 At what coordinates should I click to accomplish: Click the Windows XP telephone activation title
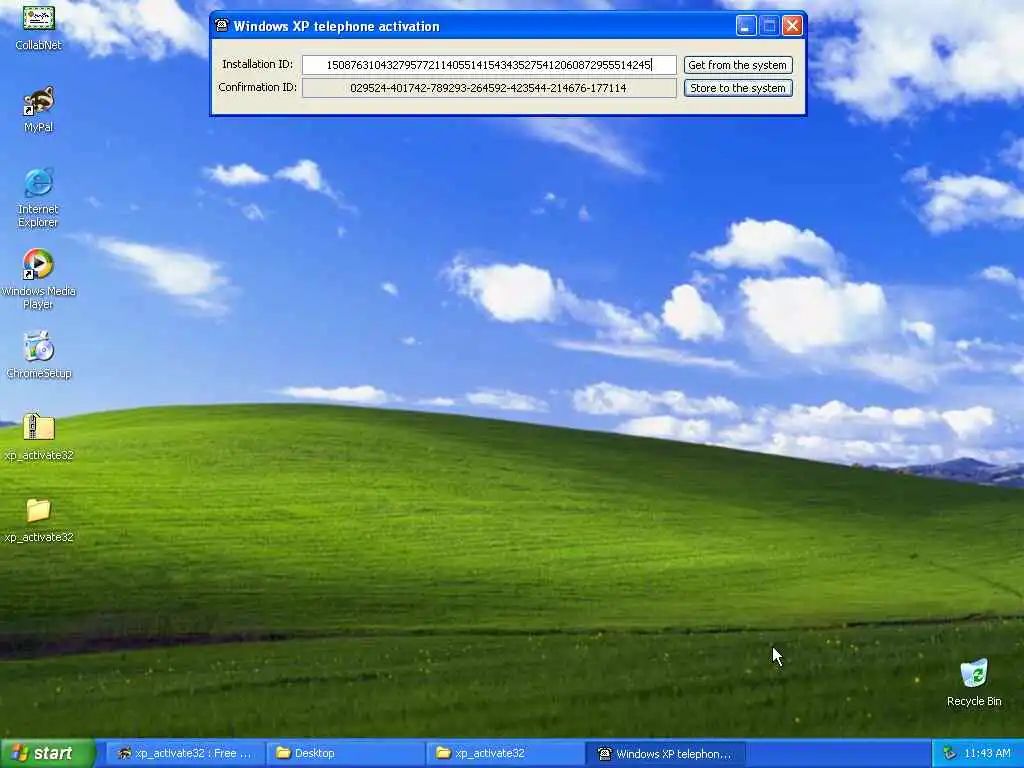(x=336, y=26)
